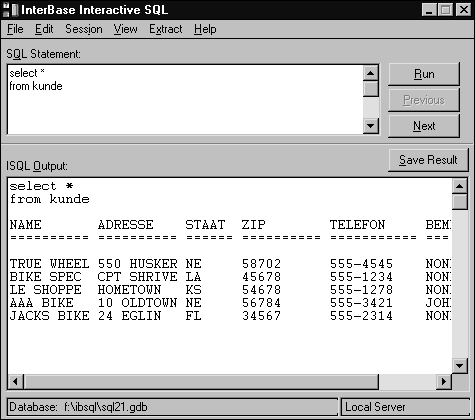Click the Previous statement button
The height and width of the screenshot is (420, 475).
(424, 100)
